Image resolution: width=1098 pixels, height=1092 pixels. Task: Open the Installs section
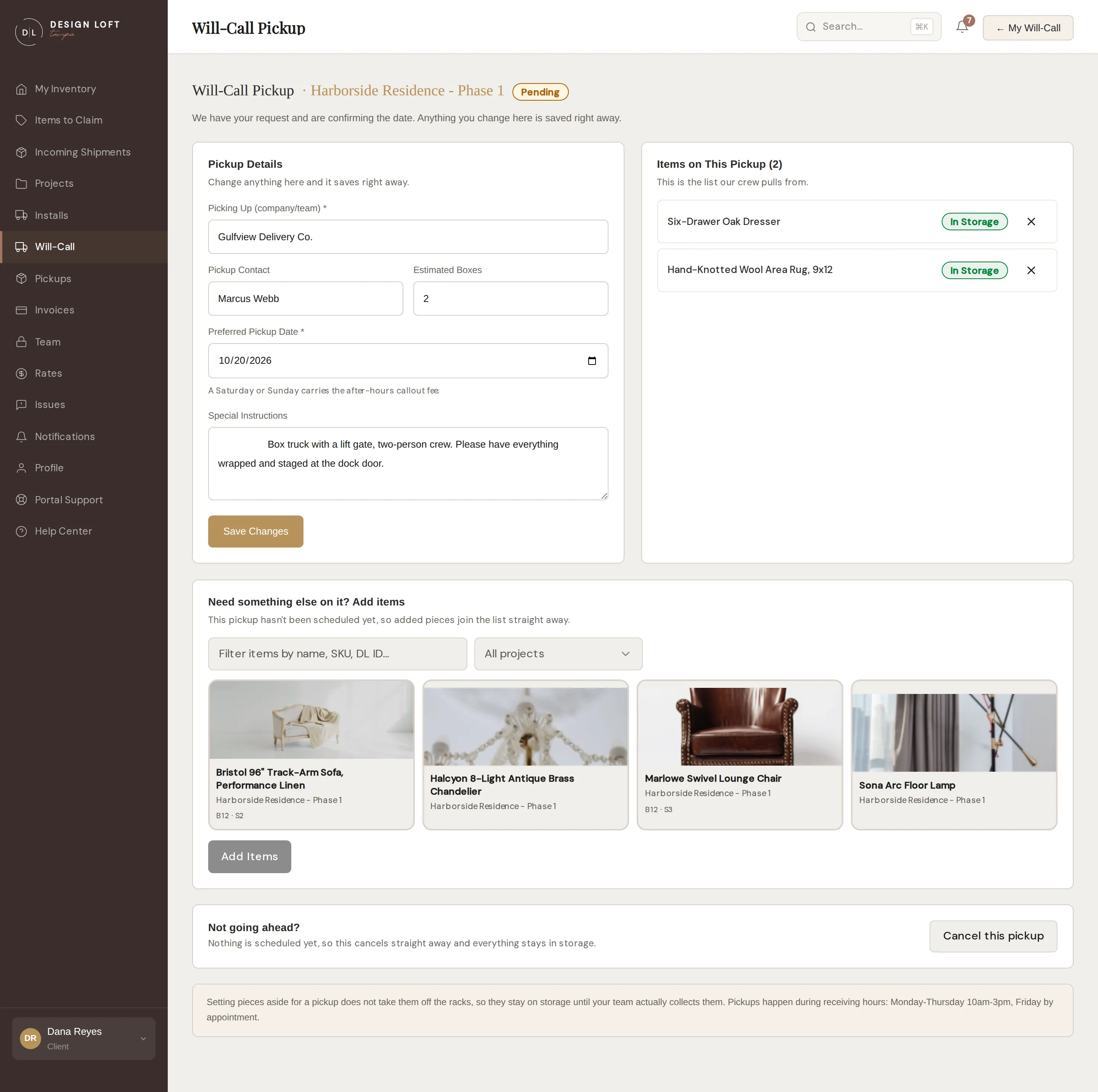click(x=84, y=215)
